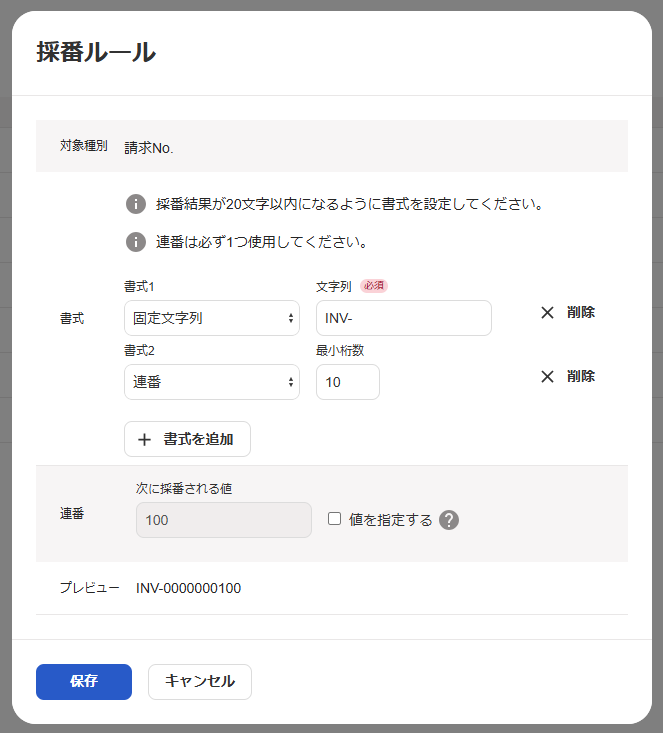Open the 書式1 dropdown showing 固定文字列

click(212, 318)
